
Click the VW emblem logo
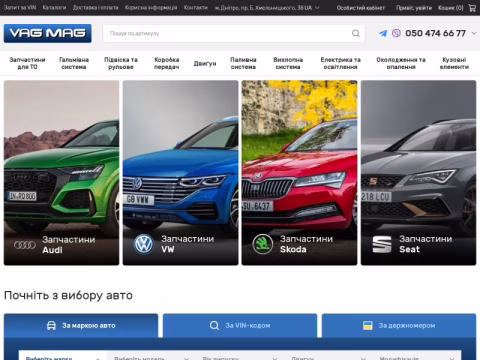click(144, 244)
